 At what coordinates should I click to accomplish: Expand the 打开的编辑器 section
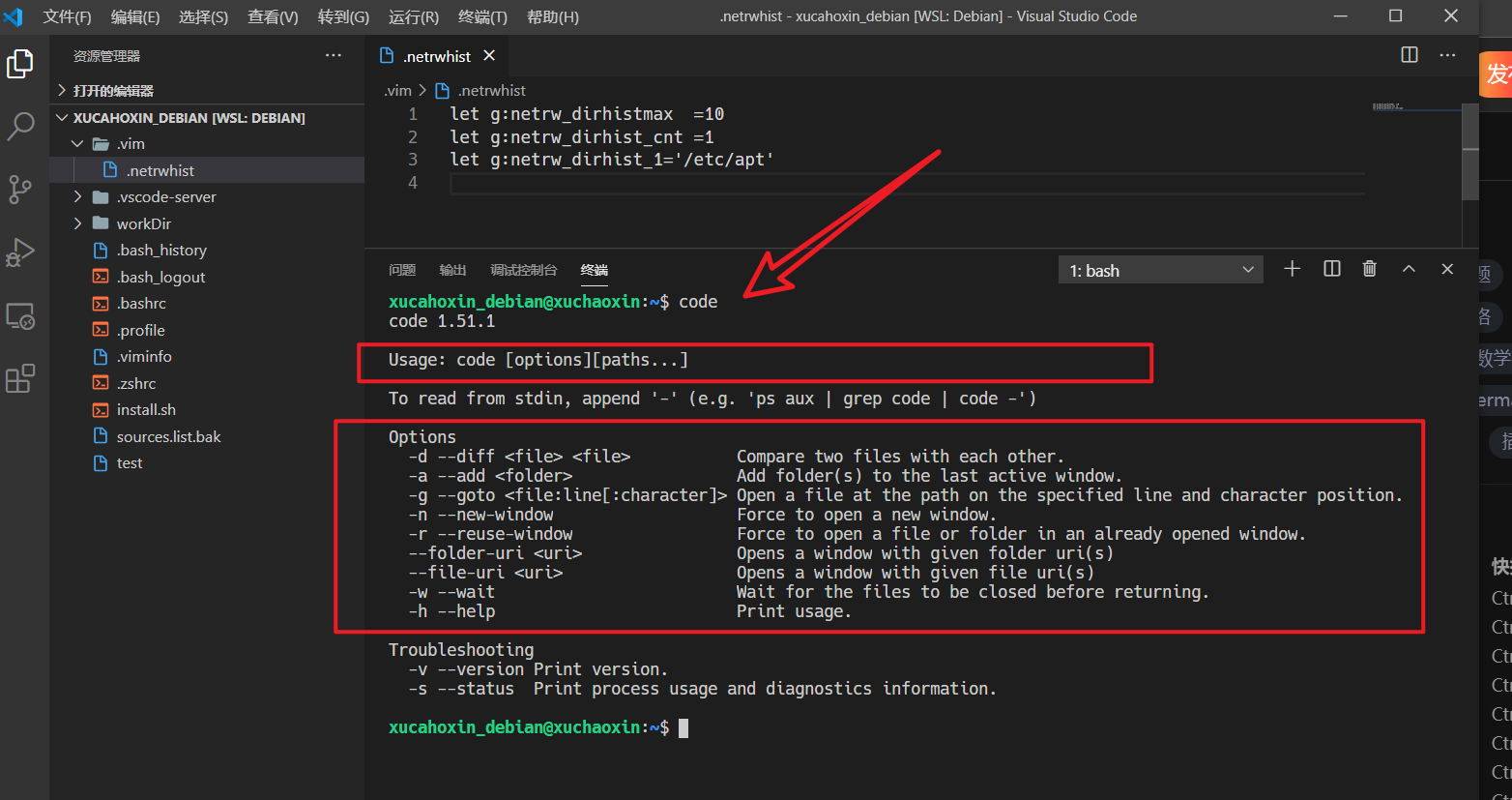click(208, 91)
